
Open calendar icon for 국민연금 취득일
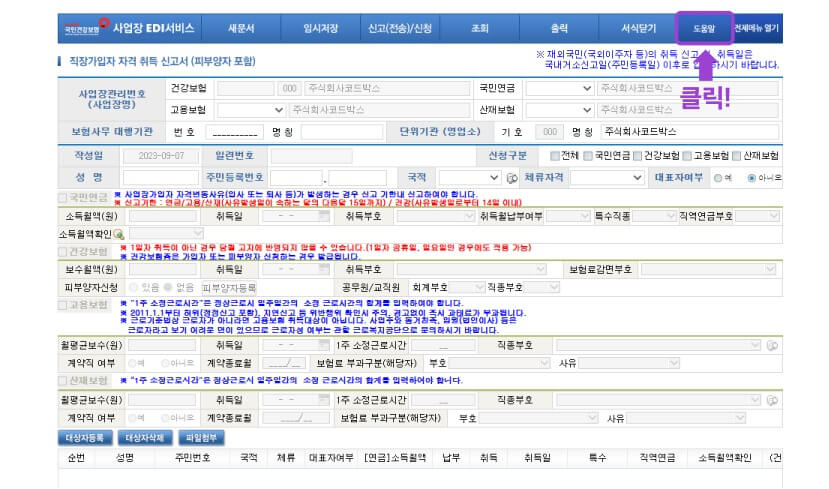pyautogui.click(x=326, y=215)
